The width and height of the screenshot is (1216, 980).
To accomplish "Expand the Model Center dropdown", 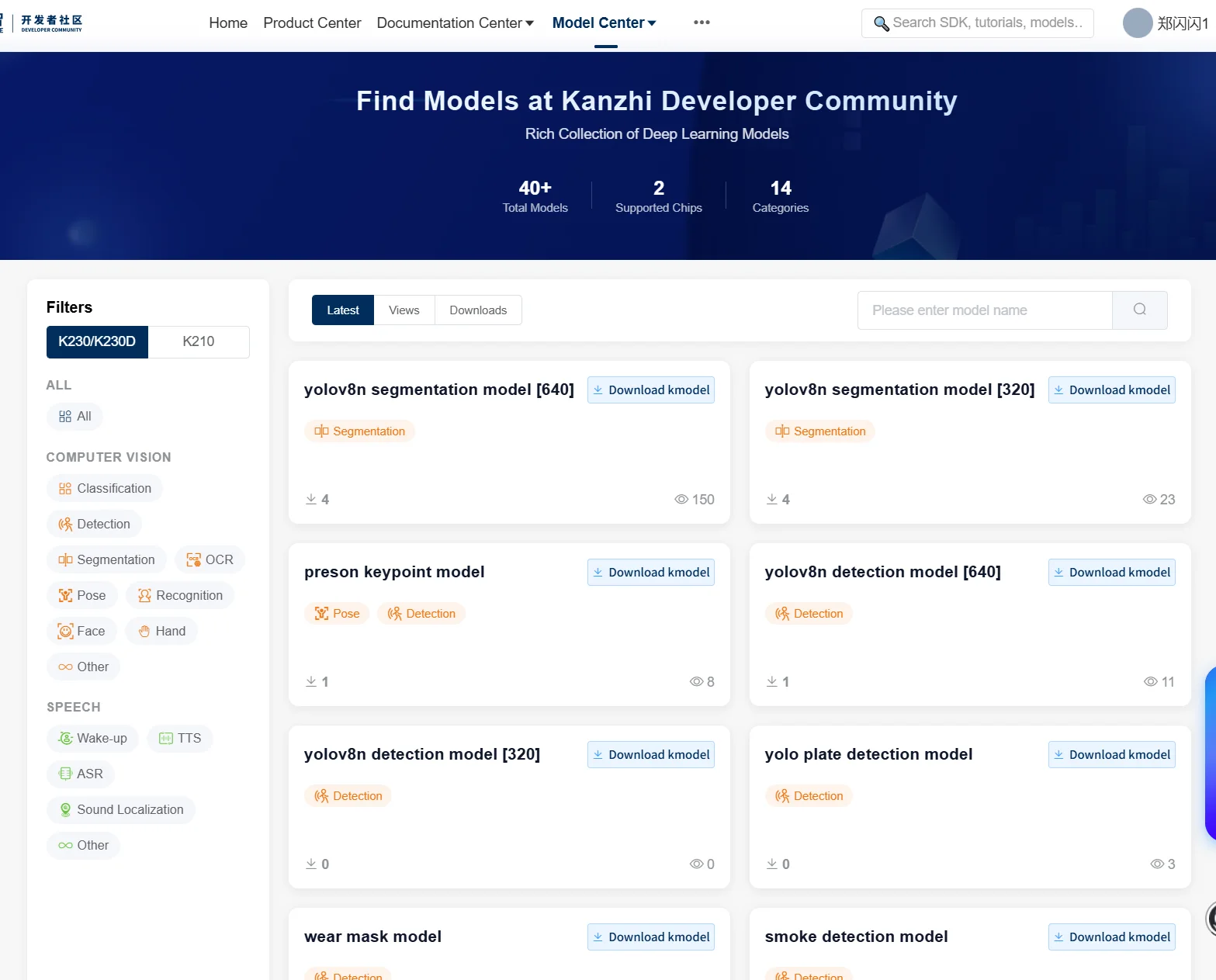I will pyautogui.click(x=605, y=23).
